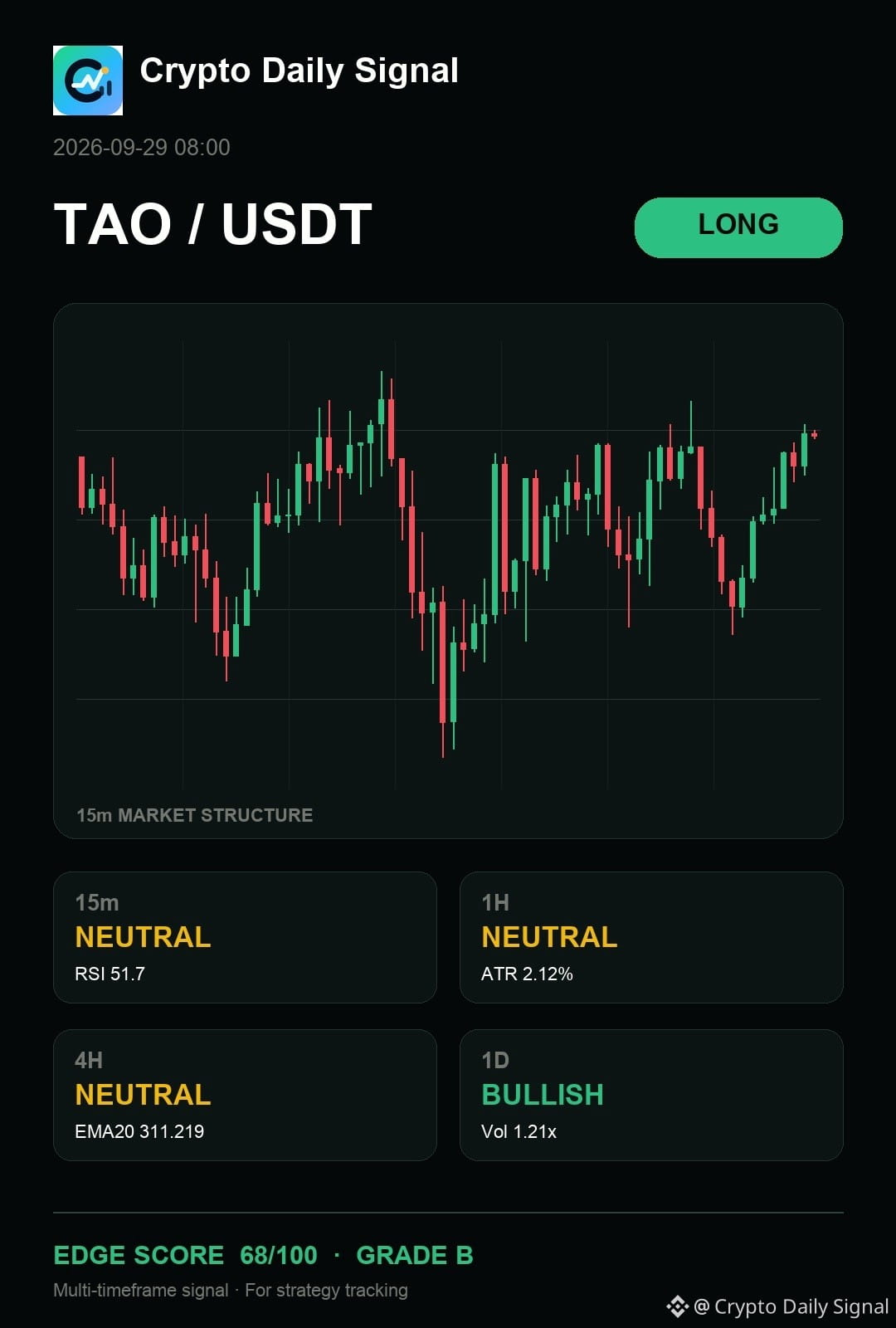The height and width of the screenshot is (1328, 896).
Task: Click the Vol 1.21x indicator value
Action: (x=519, y=1131)
